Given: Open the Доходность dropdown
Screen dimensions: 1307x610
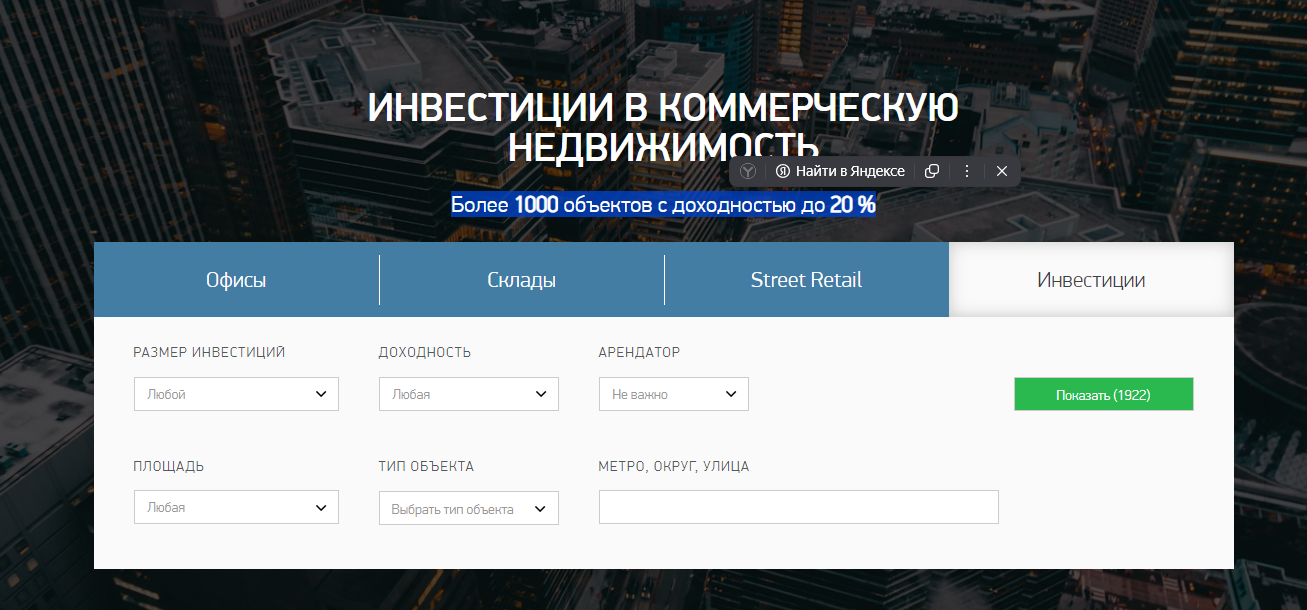Looking at the screenshot, I should click(468, 394).
